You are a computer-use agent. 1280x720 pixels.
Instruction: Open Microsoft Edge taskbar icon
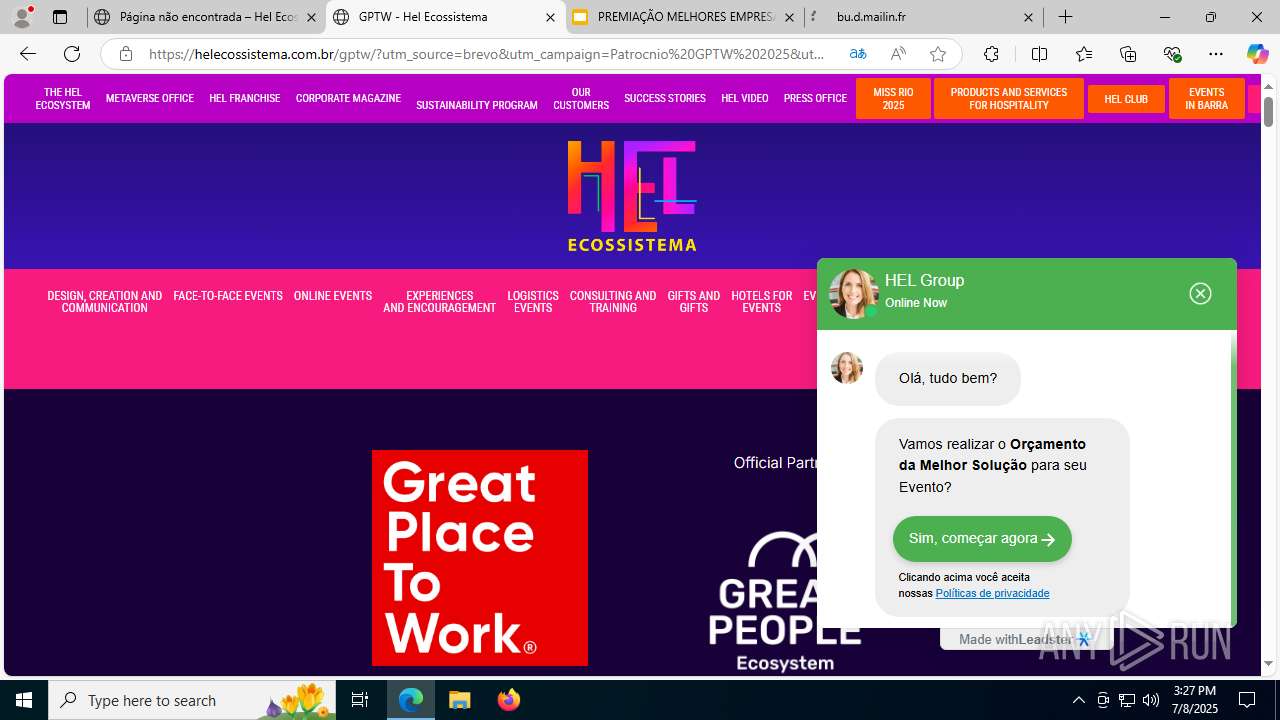click(411, 700)
